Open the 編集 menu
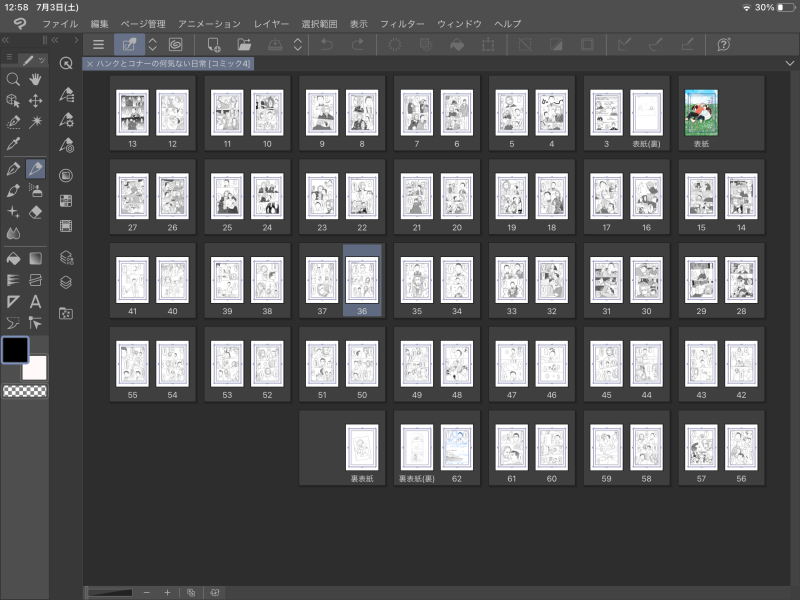Image resolution: width=800 pixels, height=600 pixels. point(99,24)
